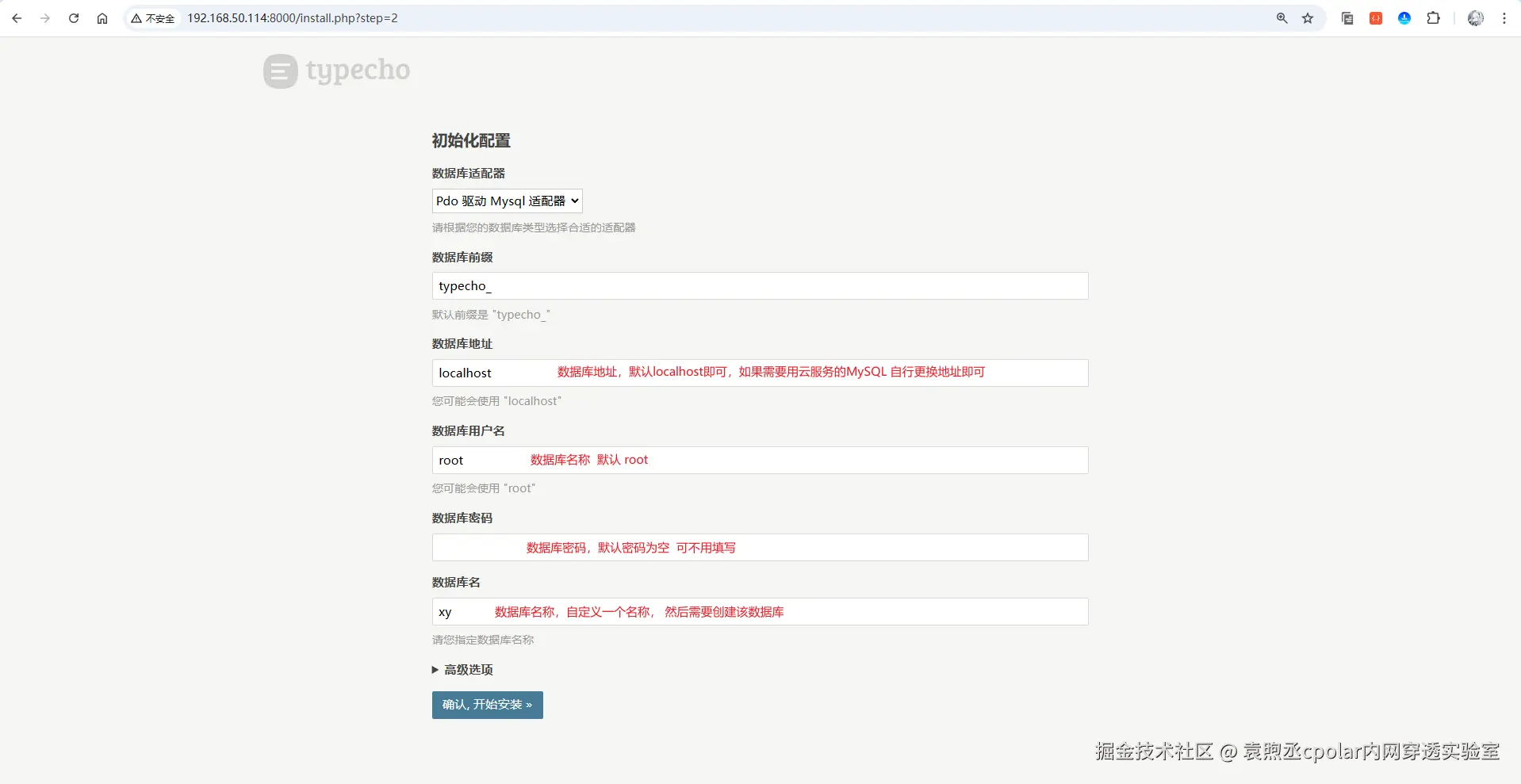The width and height of the screenshot is (1521, 784).
Task: Focus the 数据库名 field containing xy
Action: (760, 612)
